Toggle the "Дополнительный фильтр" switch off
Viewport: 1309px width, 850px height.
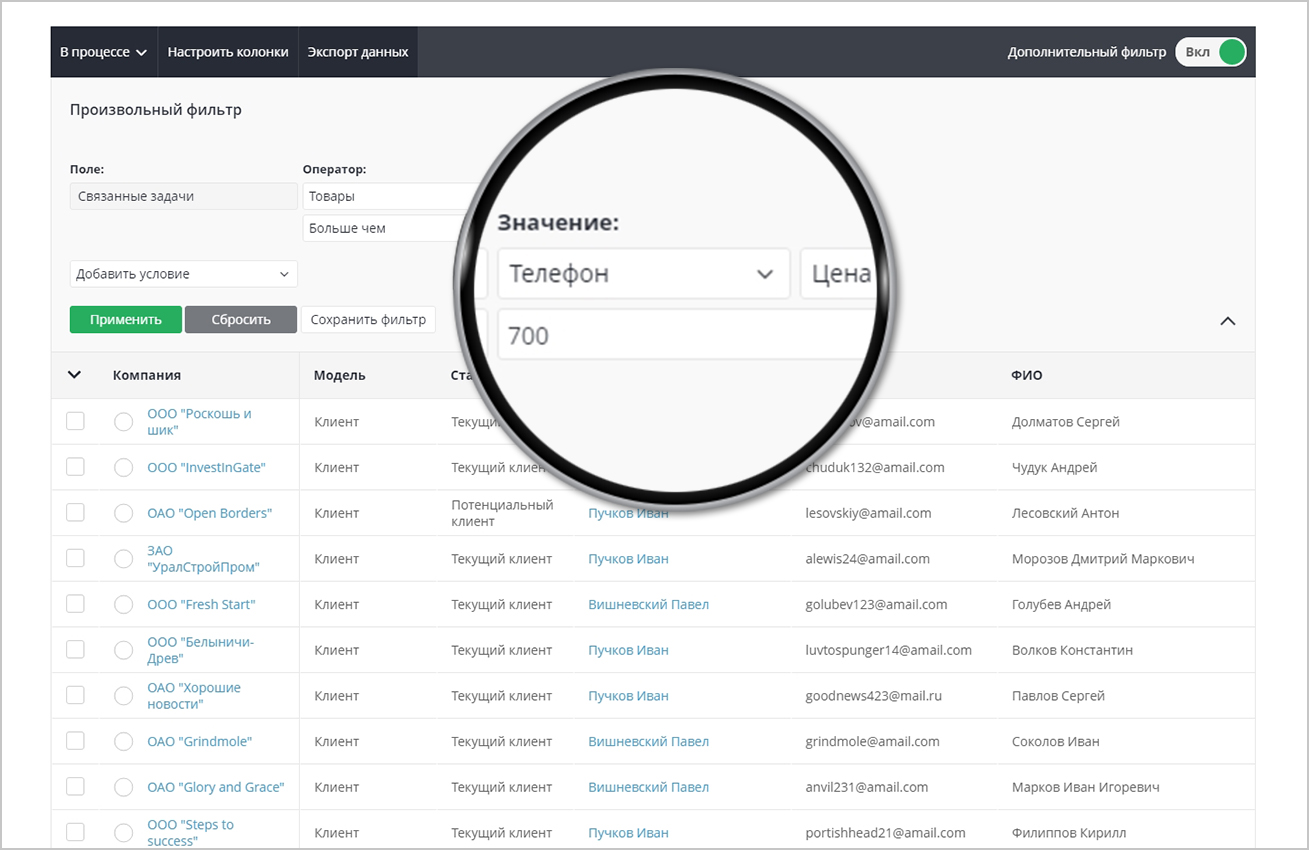tap(1210, 52)
